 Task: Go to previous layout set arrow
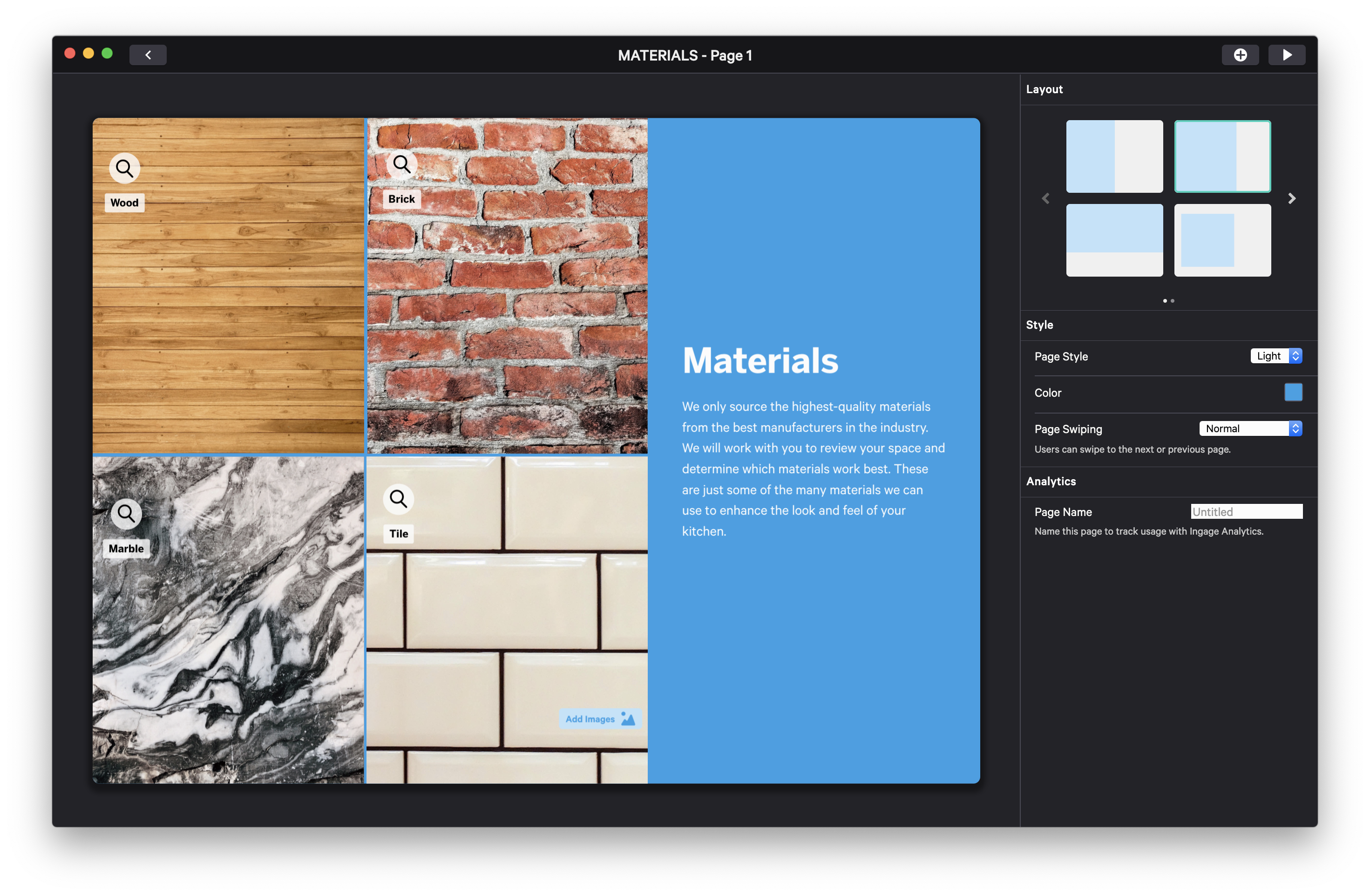1045,199
